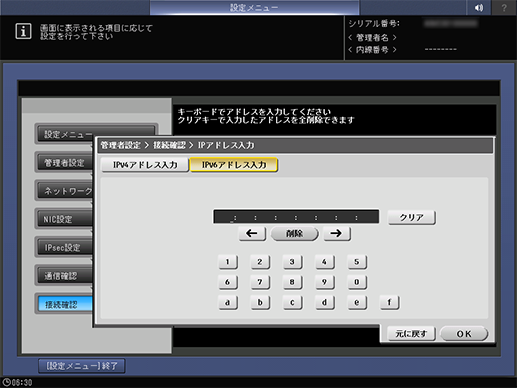517x388 pixels.
Task: Tap keypad digit 6
Action: click(228, 282)
